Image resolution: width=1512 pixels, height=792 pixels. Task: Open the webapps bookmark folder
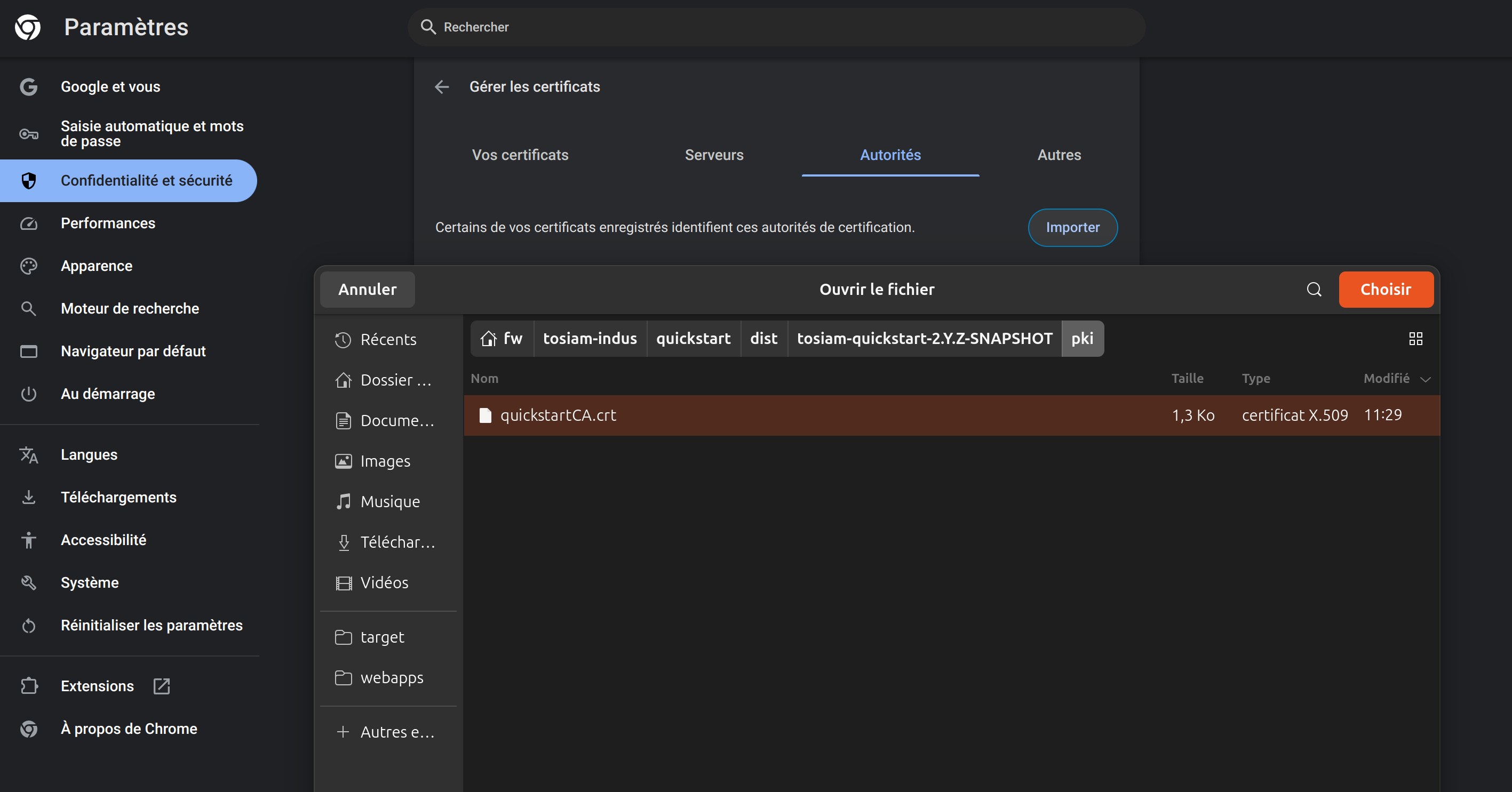388,677
